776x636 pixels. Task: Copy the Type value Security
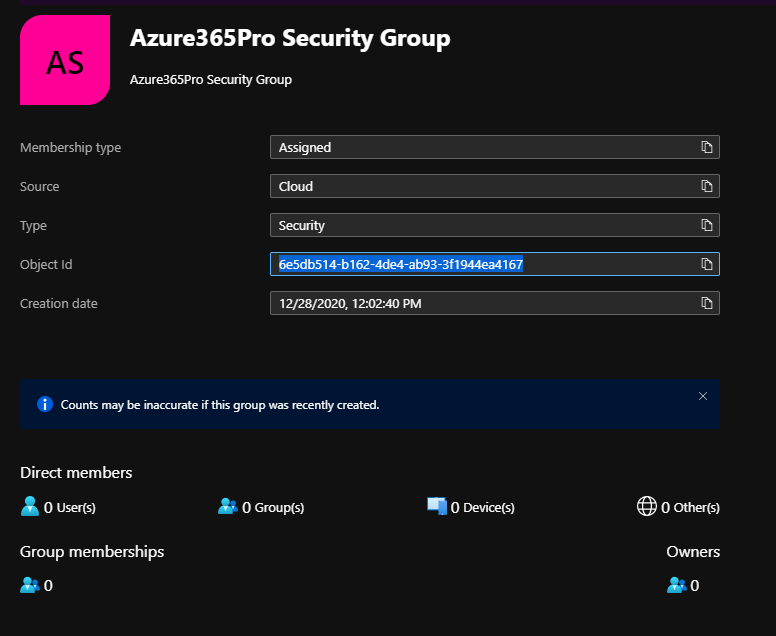[707, 225]
